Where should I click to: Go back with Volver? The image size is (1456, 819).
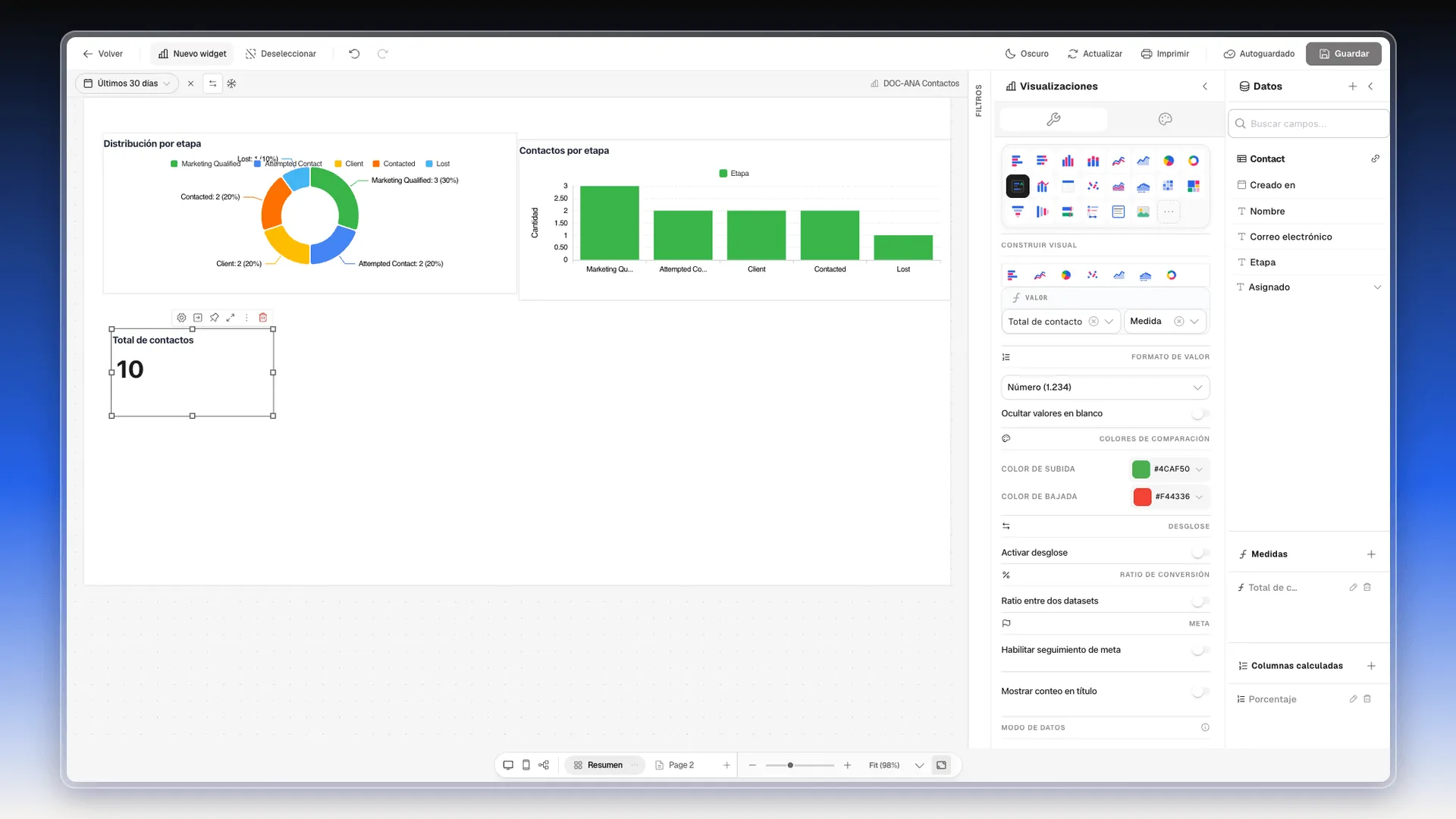pos(102,54)
